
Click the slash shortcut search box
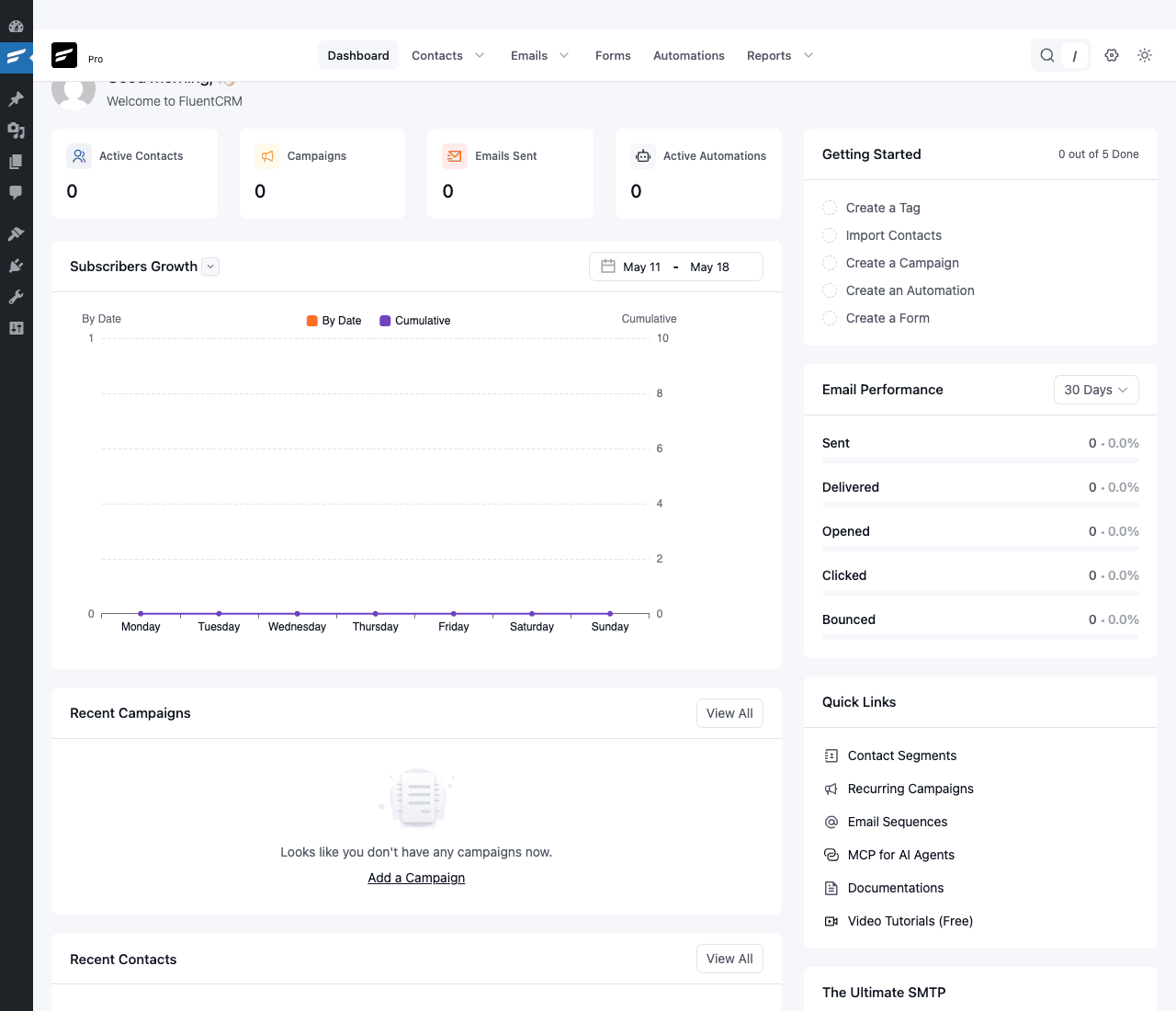pyautogui.click(x=1075, y=55)
